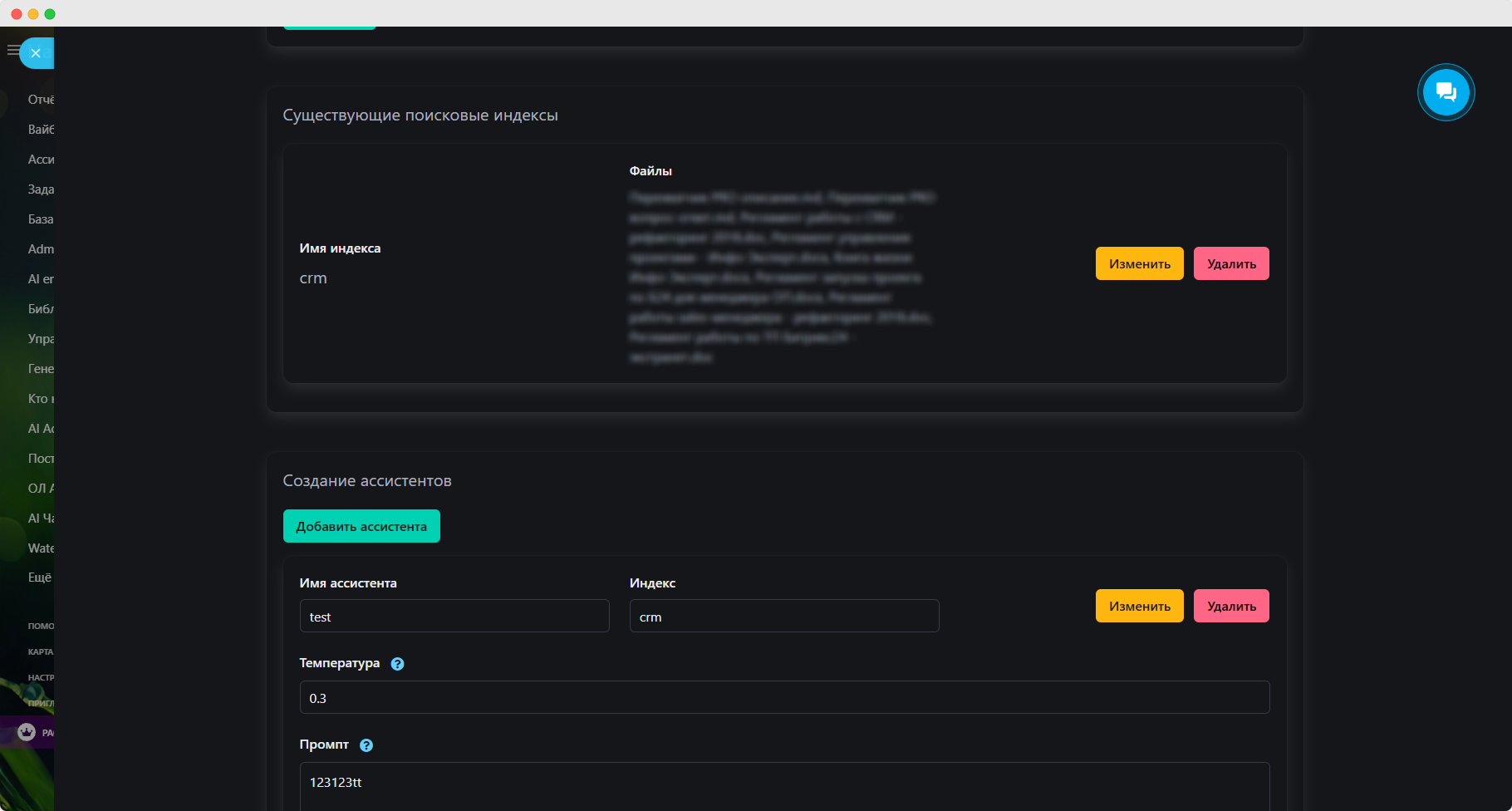Open the 'Зада' sidebar item
This screenshot has width=1512, height=811.
point(41,189)
